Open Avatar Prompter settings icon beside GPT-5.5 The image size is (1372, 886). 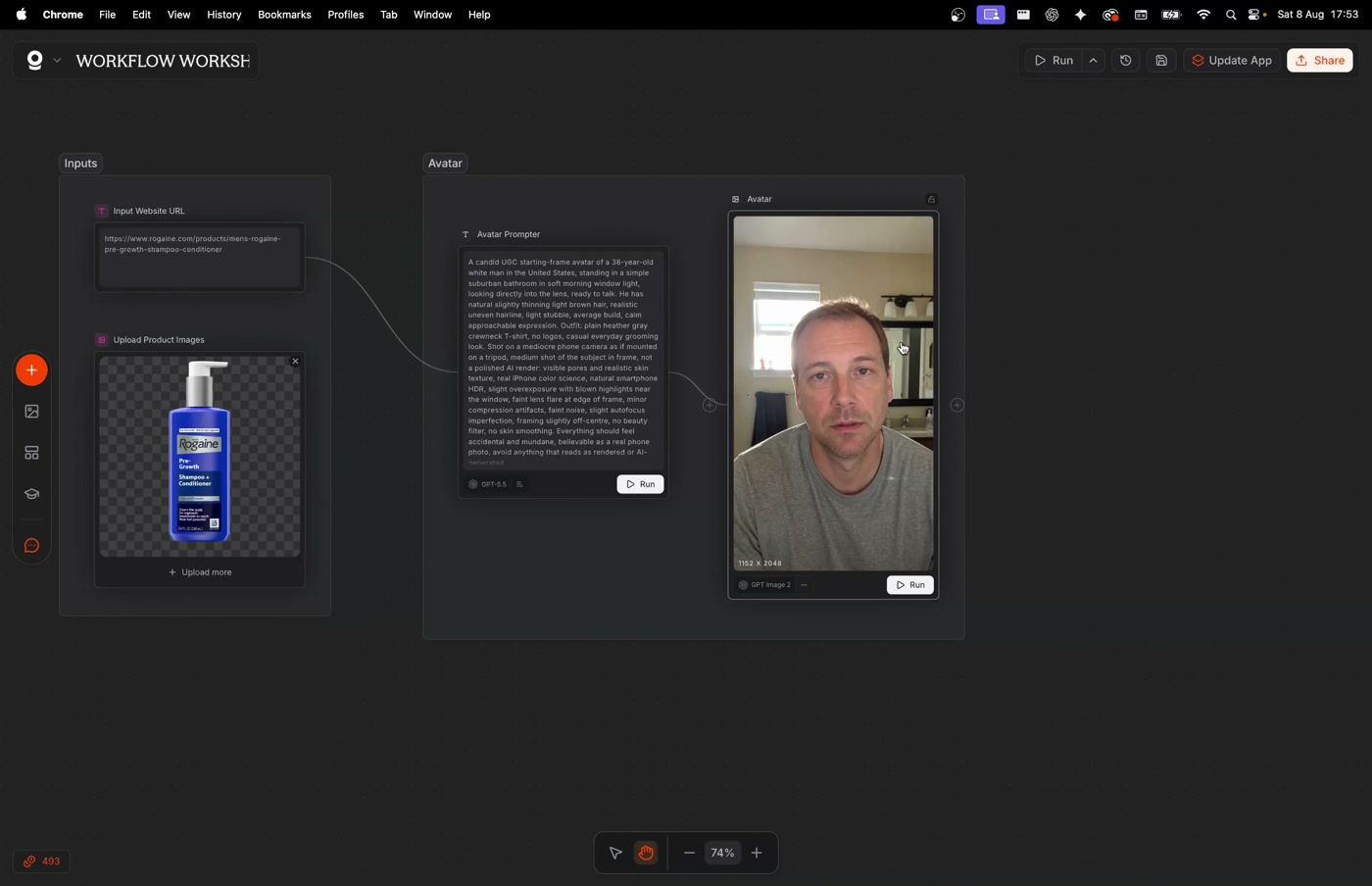coord(519,484)
